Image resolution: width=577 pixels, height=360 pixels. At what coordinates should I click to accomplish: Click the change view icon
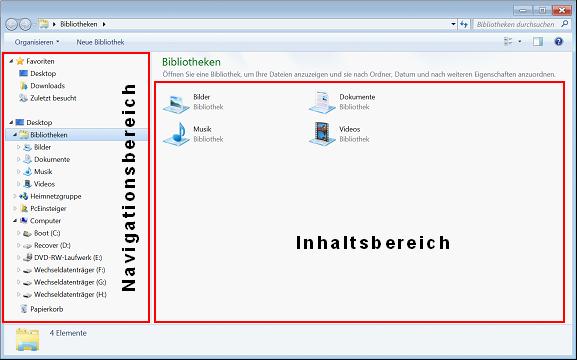pyautogui.click(x=508, y=42)
